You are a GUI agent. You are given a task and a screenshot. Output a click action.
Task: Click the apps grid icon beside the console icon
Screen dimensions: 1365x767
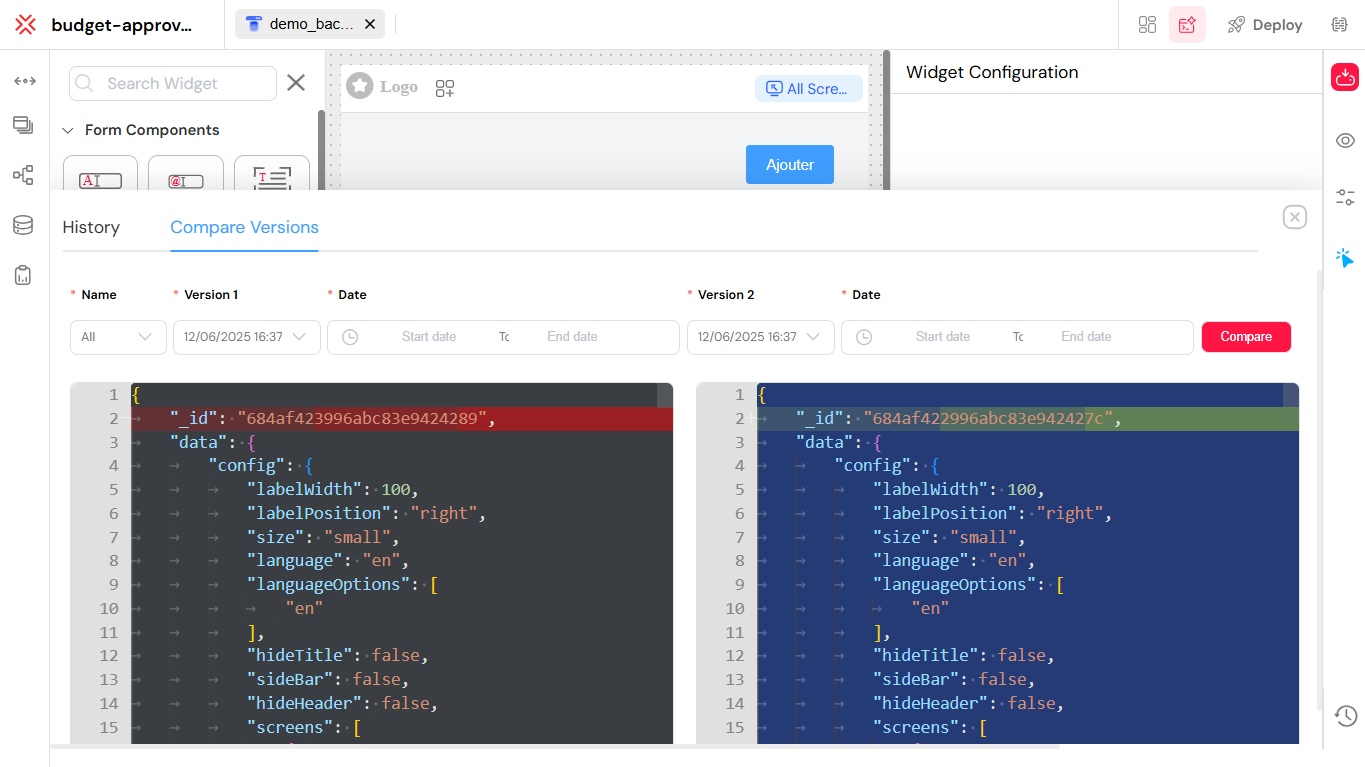(x=1147, y=24)
